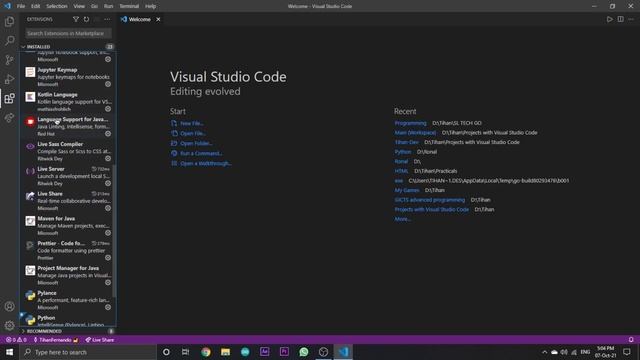Image resolution: width=640 pixels, height=360 pixels.
Task: Open the File menu
Action: 21,6
